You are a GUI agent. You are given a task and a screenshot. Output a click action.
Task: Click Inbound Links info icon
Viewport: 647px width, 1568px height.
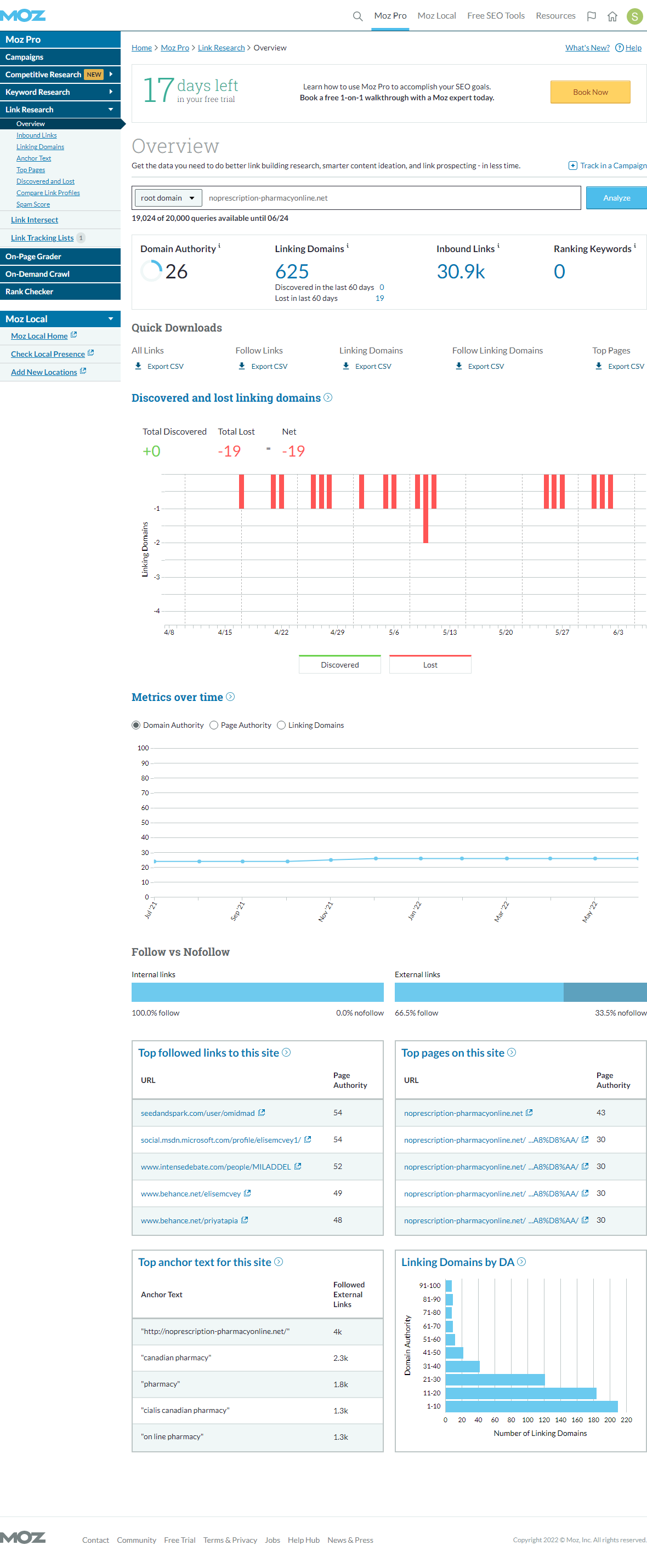(498, 246)
